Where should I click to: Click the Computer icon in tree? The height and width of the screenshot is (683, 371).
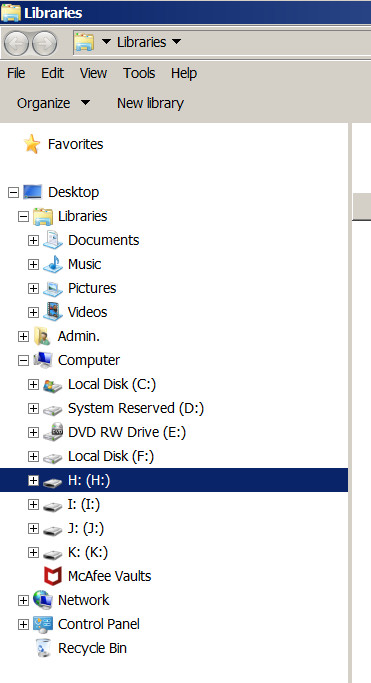pos(43,360)
